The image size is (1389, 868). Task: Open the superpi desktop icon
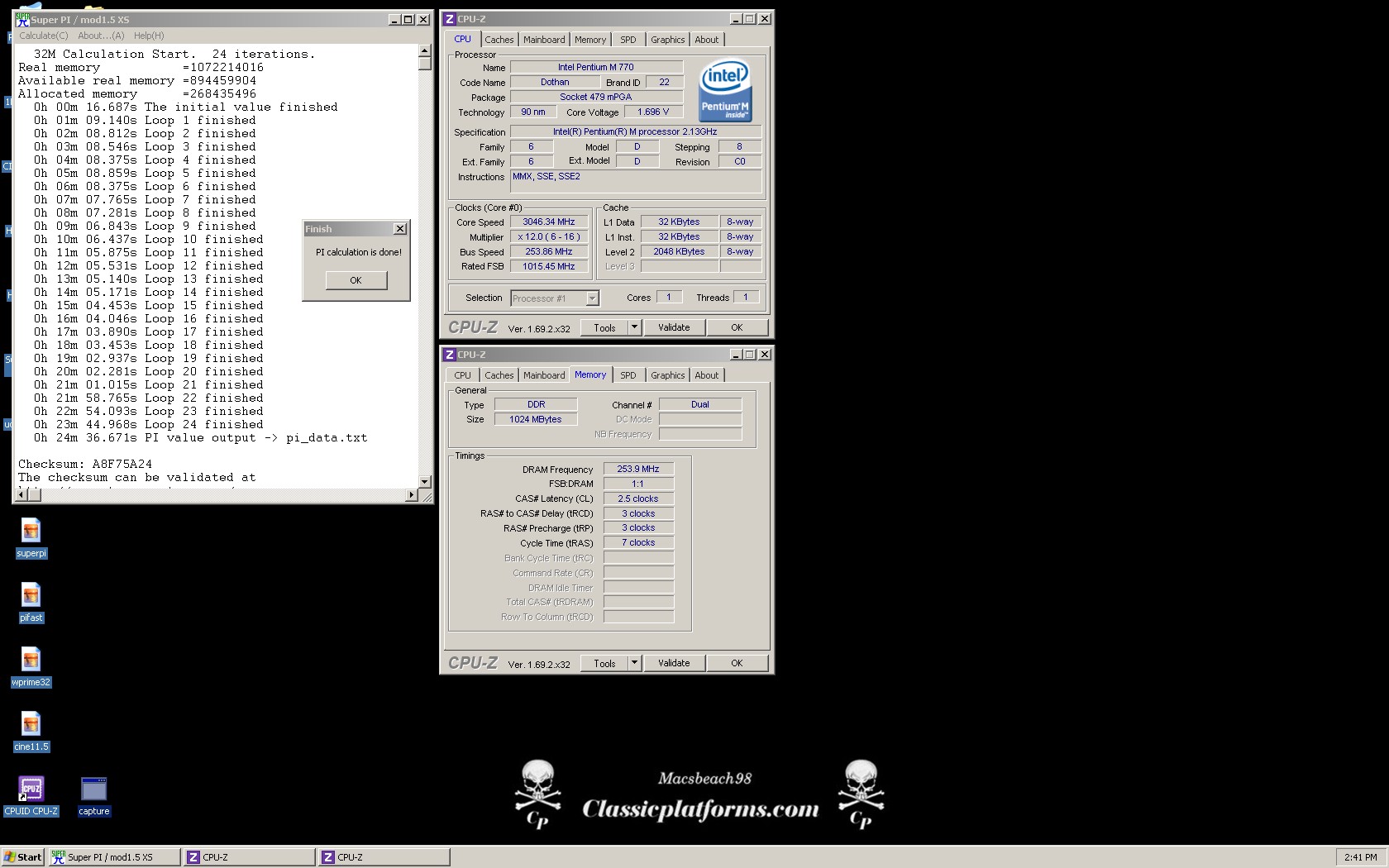pyautogui.click(x=31, y=537)
